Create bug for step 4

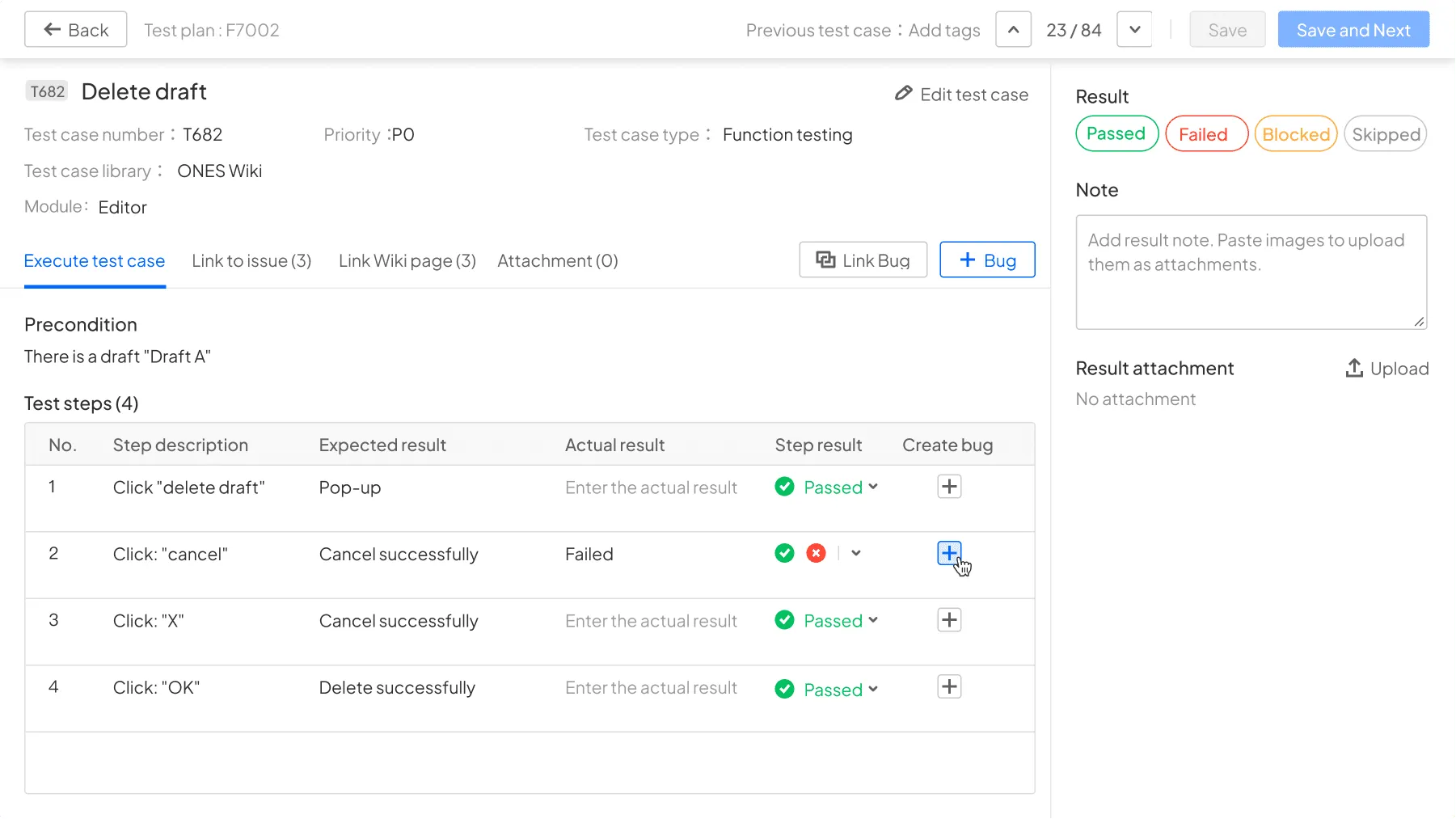pos(949,686)
